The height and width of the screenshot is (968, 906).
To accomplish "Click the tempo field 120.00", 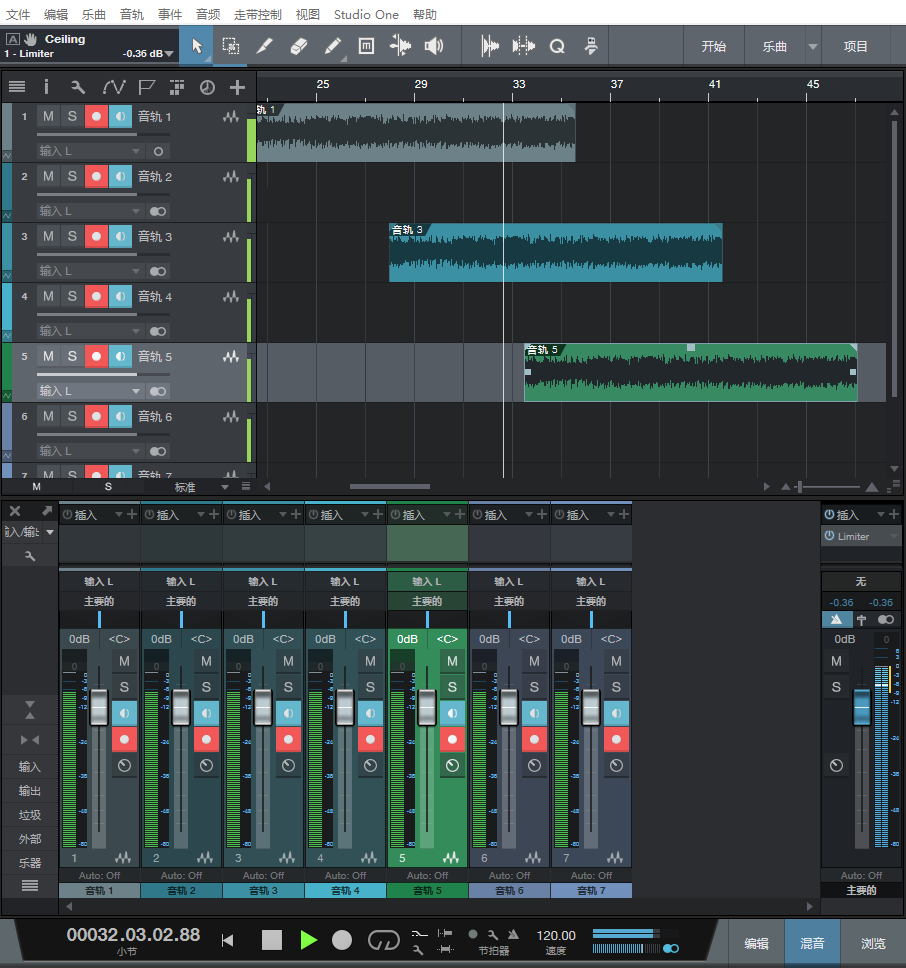I will (x=556, y=935).
